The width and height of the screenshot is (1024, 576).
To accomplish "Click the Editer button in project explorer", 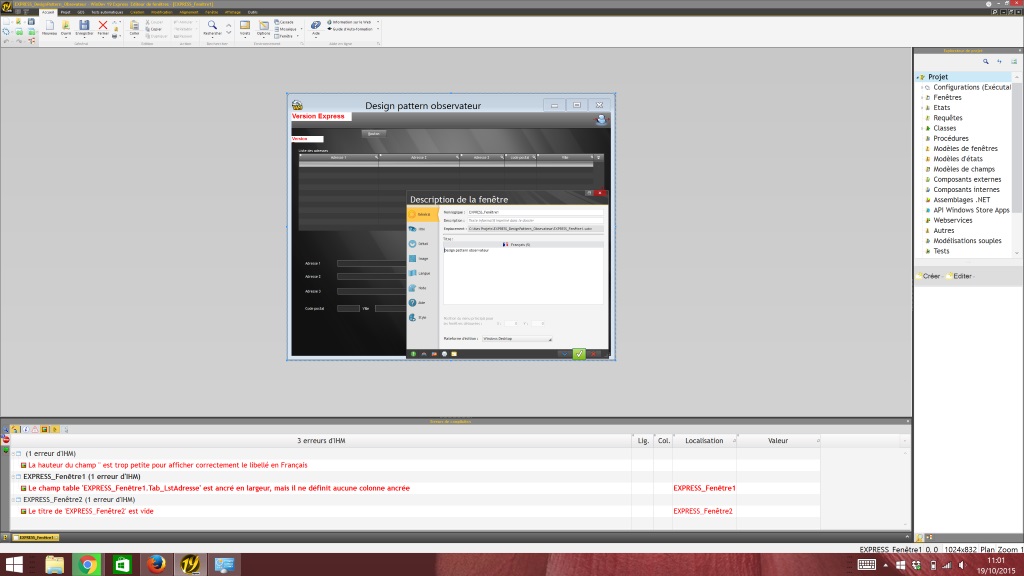I will (x=960, y=276).
